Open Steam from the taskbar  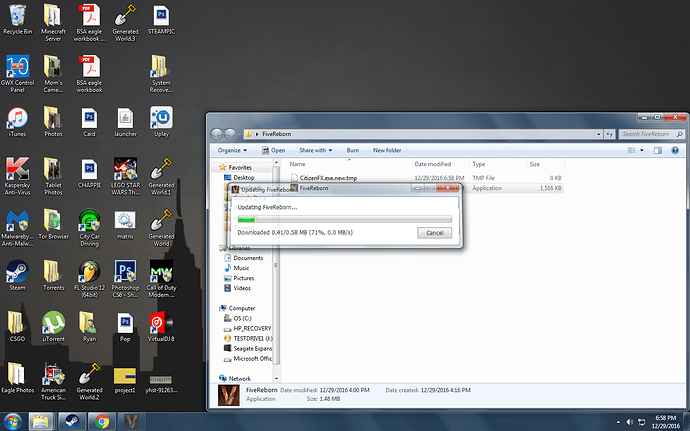[72, 422]
